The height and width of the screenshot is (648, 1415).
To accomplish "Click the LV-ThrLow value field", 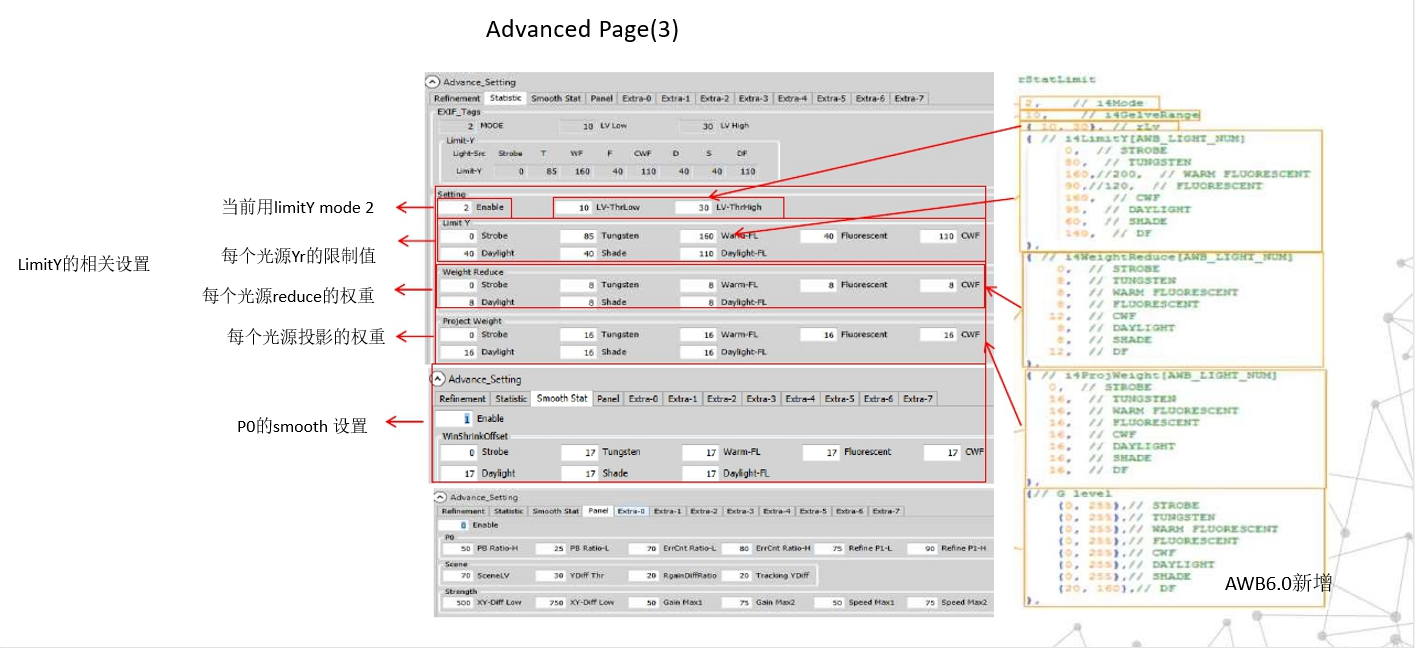I will tap(574, 208).
